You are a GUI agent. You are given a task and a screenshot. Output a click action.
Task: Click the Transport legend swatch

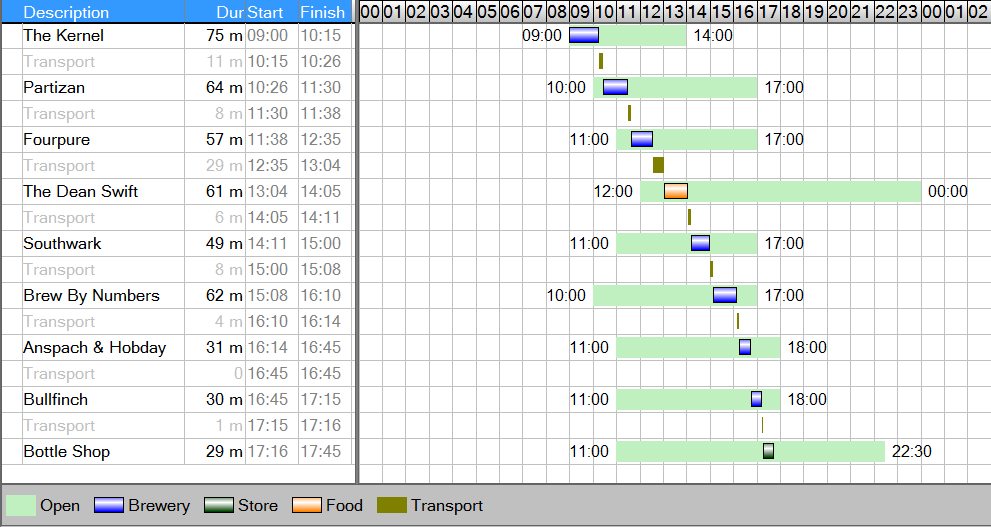(x=392, y=506)
